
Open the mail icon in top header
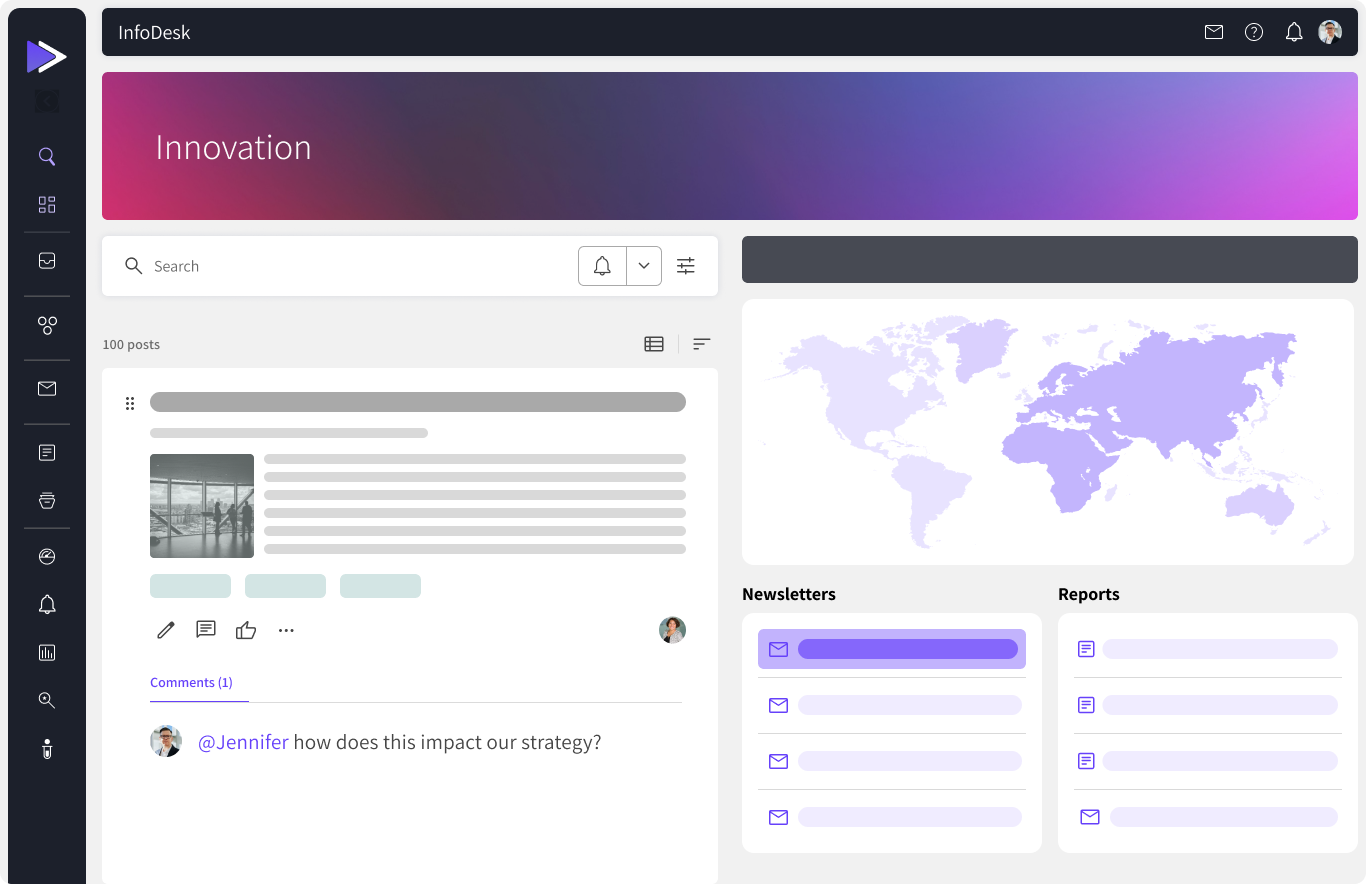point(1214,32)
